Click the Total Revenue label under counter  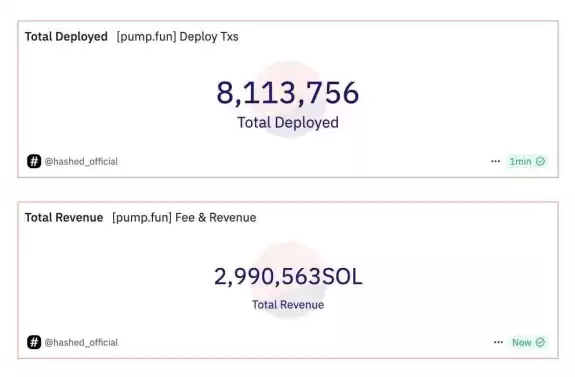tap(288, 304)
